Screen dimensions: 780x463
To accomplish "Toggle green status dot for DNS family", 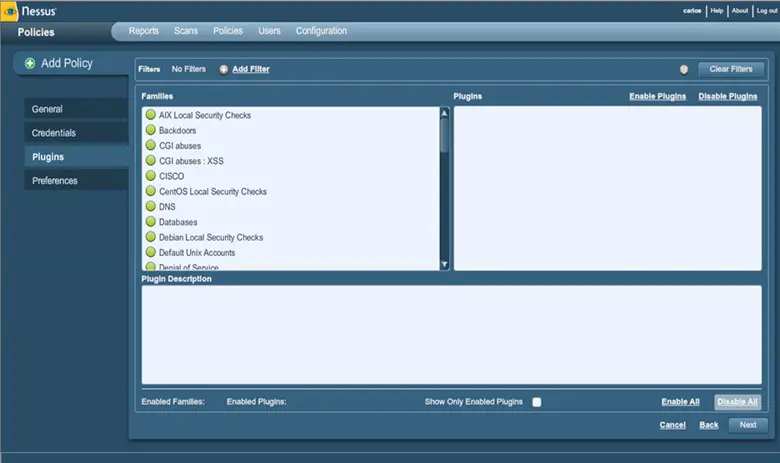I will (151, 207).
